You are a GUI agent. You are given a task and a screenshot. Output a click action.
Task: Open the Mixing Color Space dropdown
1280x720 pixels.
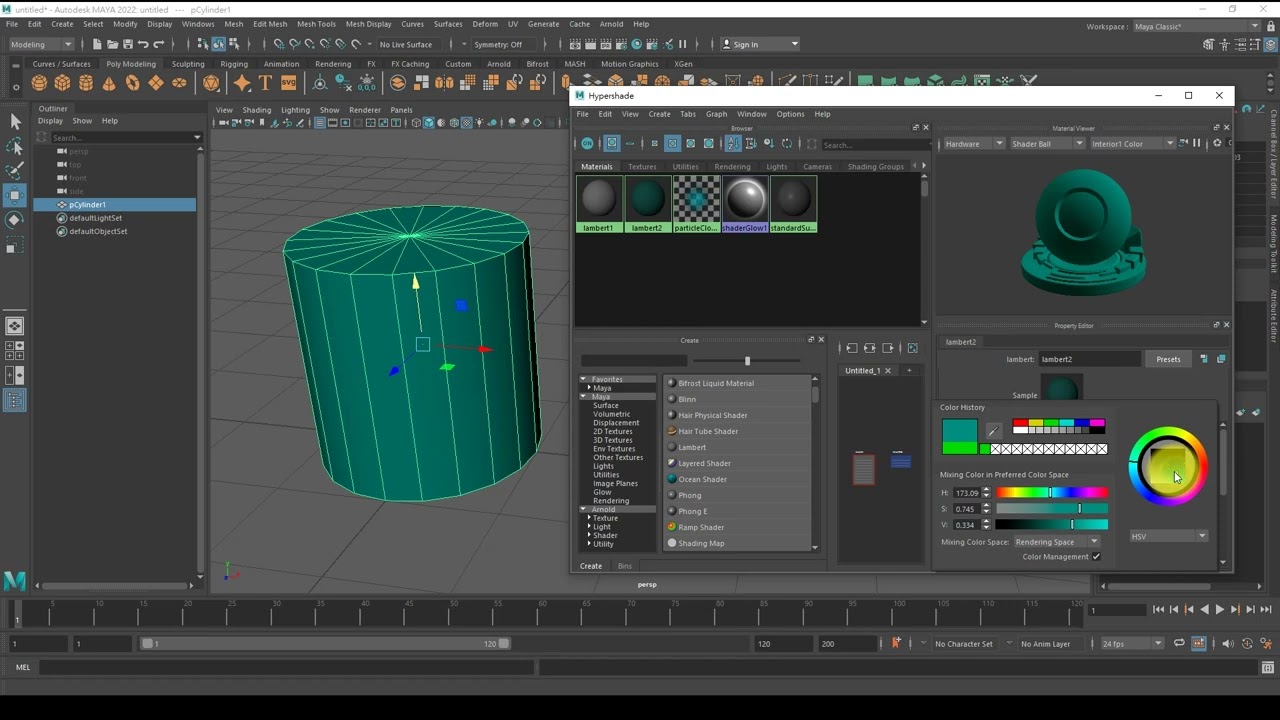1056,542
